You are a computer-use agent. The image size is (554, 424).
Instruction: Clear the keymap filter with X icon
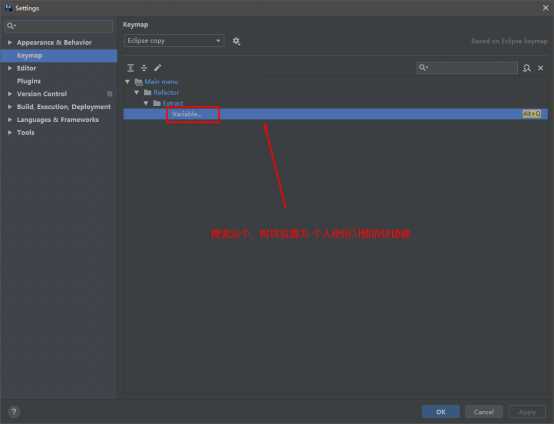541,68
